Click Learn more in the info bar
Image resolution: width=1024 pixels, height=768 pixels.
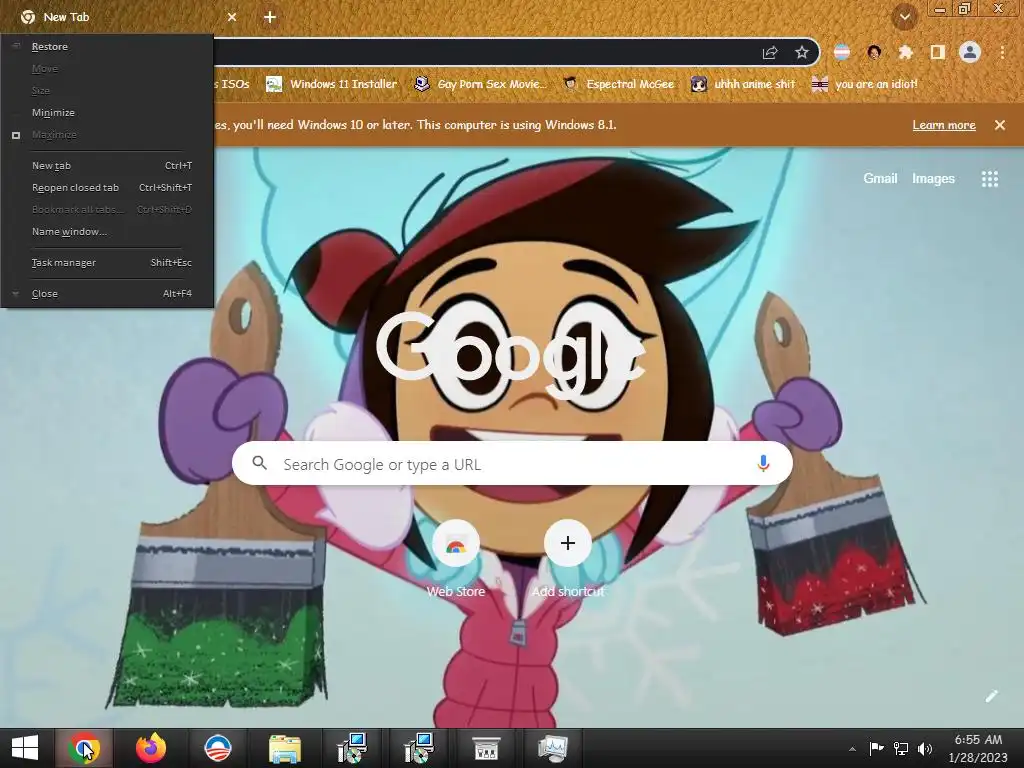(x=944, y=125)
